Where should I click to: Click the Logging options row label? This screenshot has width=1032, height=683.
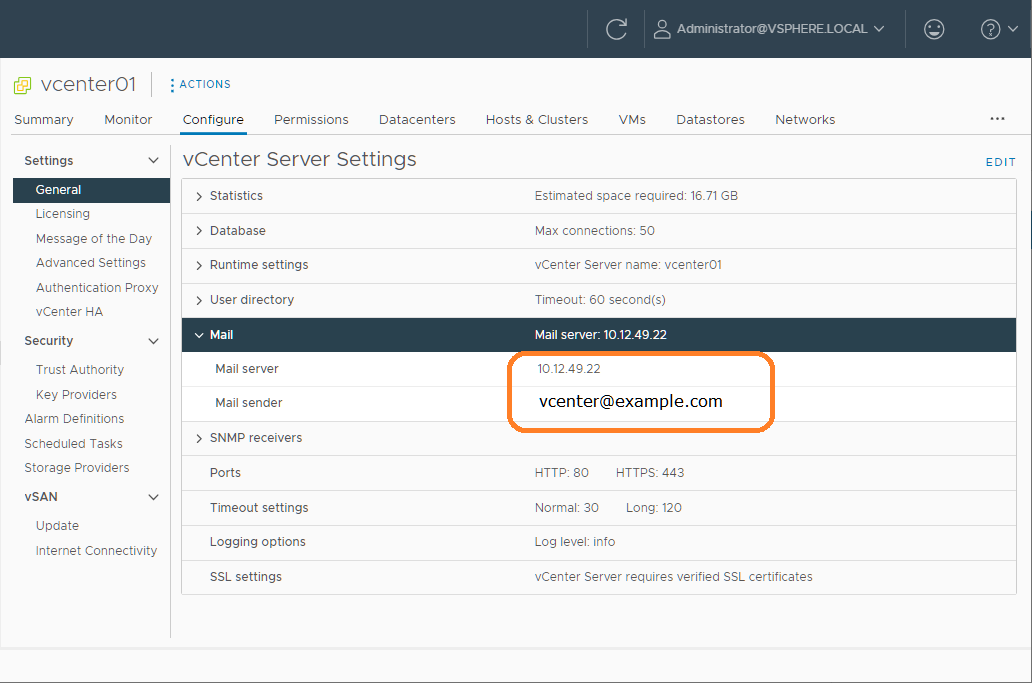click(257, 542)
